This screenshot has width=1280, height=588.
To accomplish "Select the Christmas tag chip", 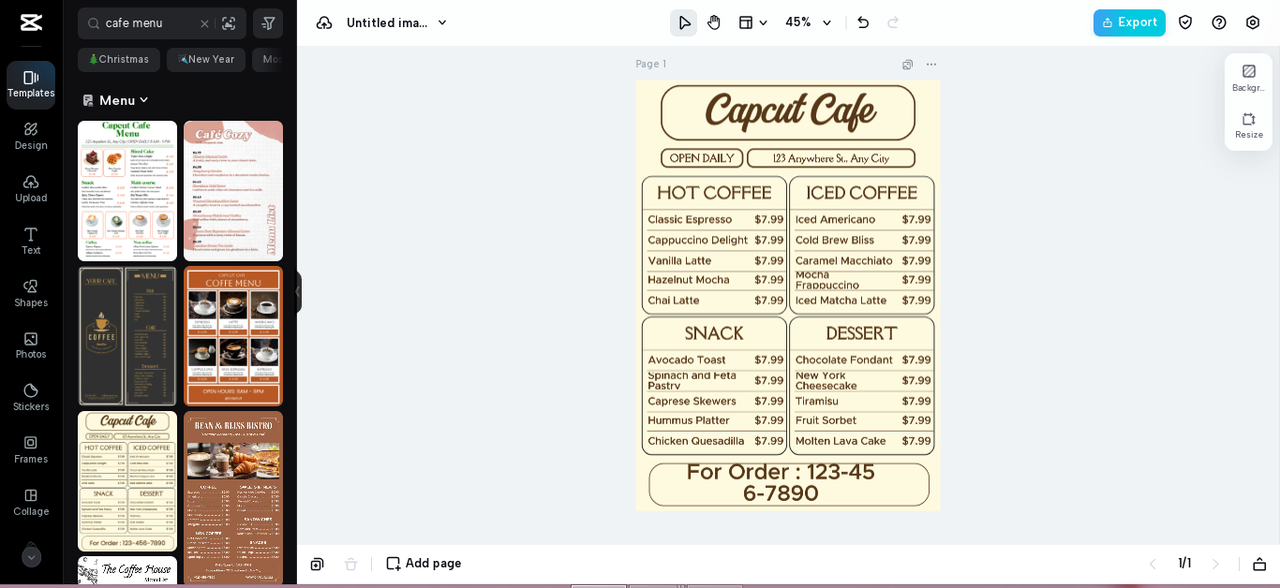I will [119, 60].
